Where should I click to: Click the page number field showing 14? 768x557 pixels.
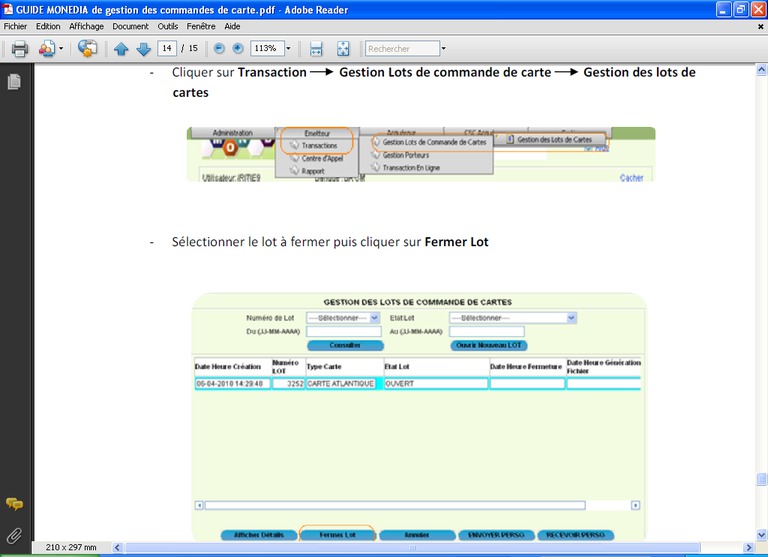click(167, 48)
